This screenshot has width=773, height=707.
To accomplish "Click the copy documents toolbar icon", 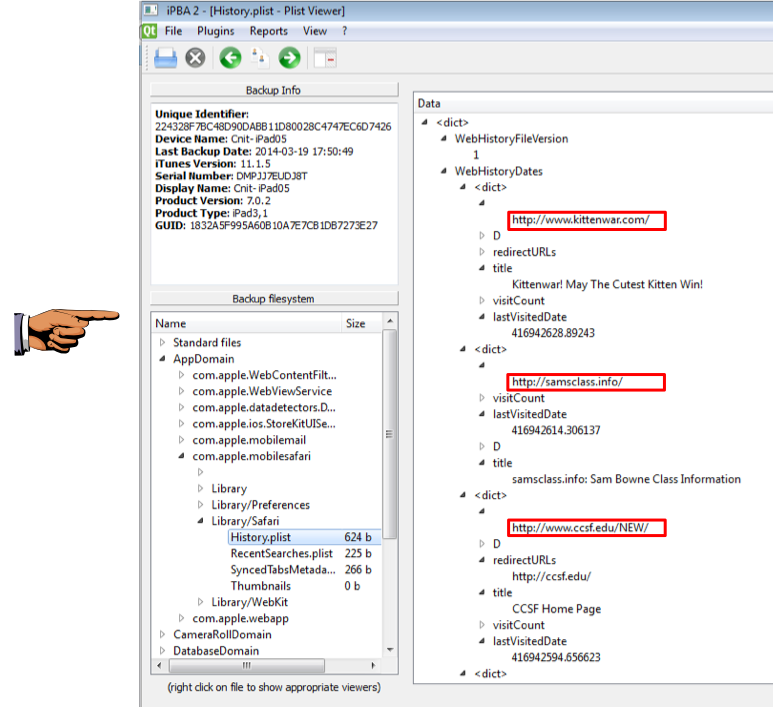I will point(260,58).
